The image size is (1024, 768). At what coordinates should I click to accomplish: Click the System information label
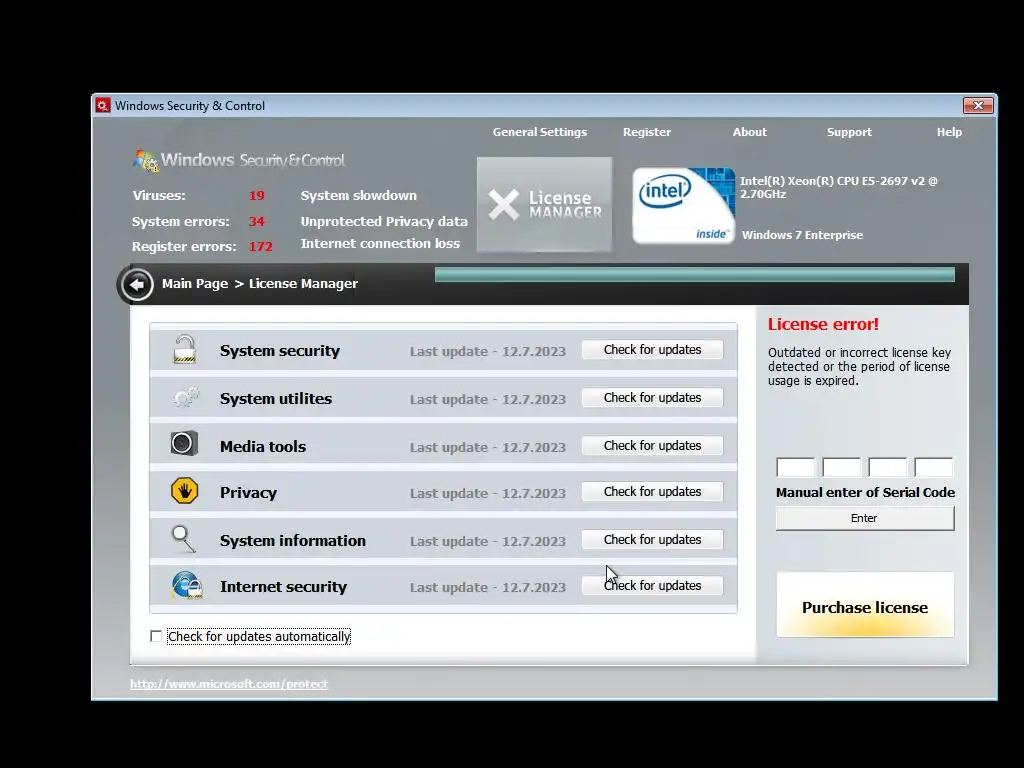[x=293, y=541]
